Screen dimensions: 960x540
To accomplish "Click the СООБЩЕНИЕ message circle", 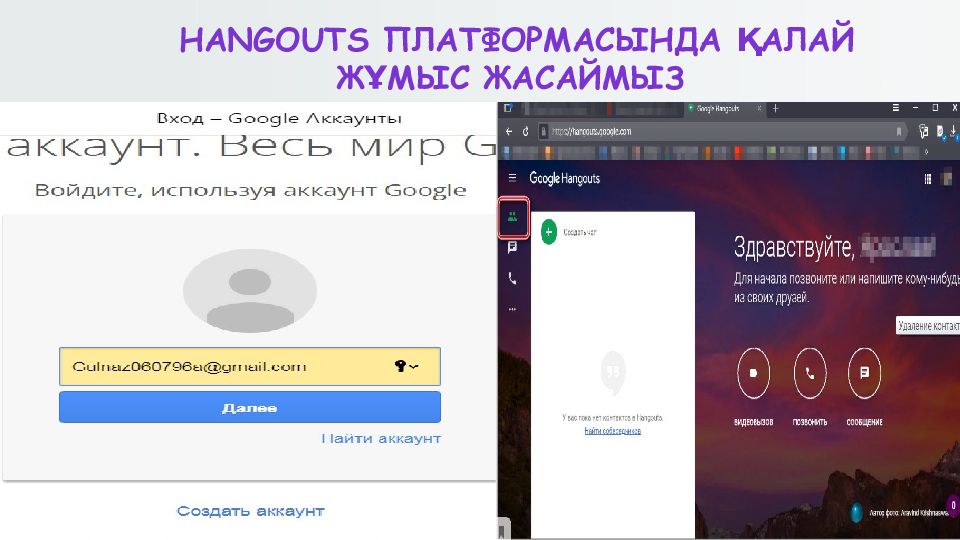I will pos(864,373).
